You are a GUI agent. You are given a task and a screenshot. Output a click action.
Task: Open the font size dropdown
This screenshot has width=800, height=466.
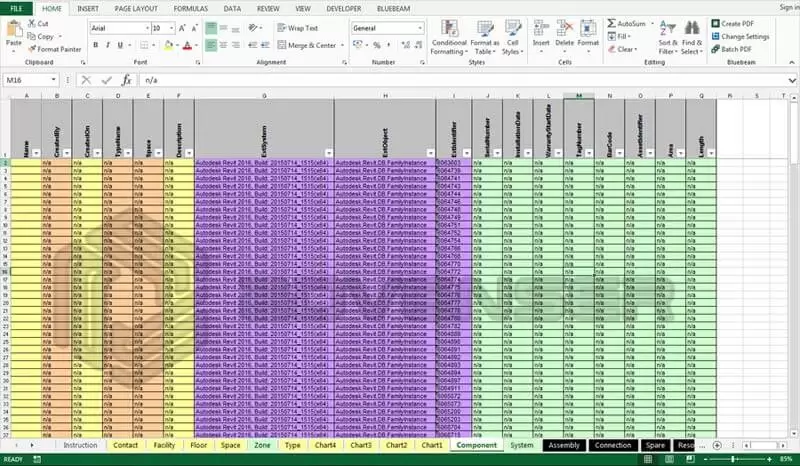[x=171, y=29]
